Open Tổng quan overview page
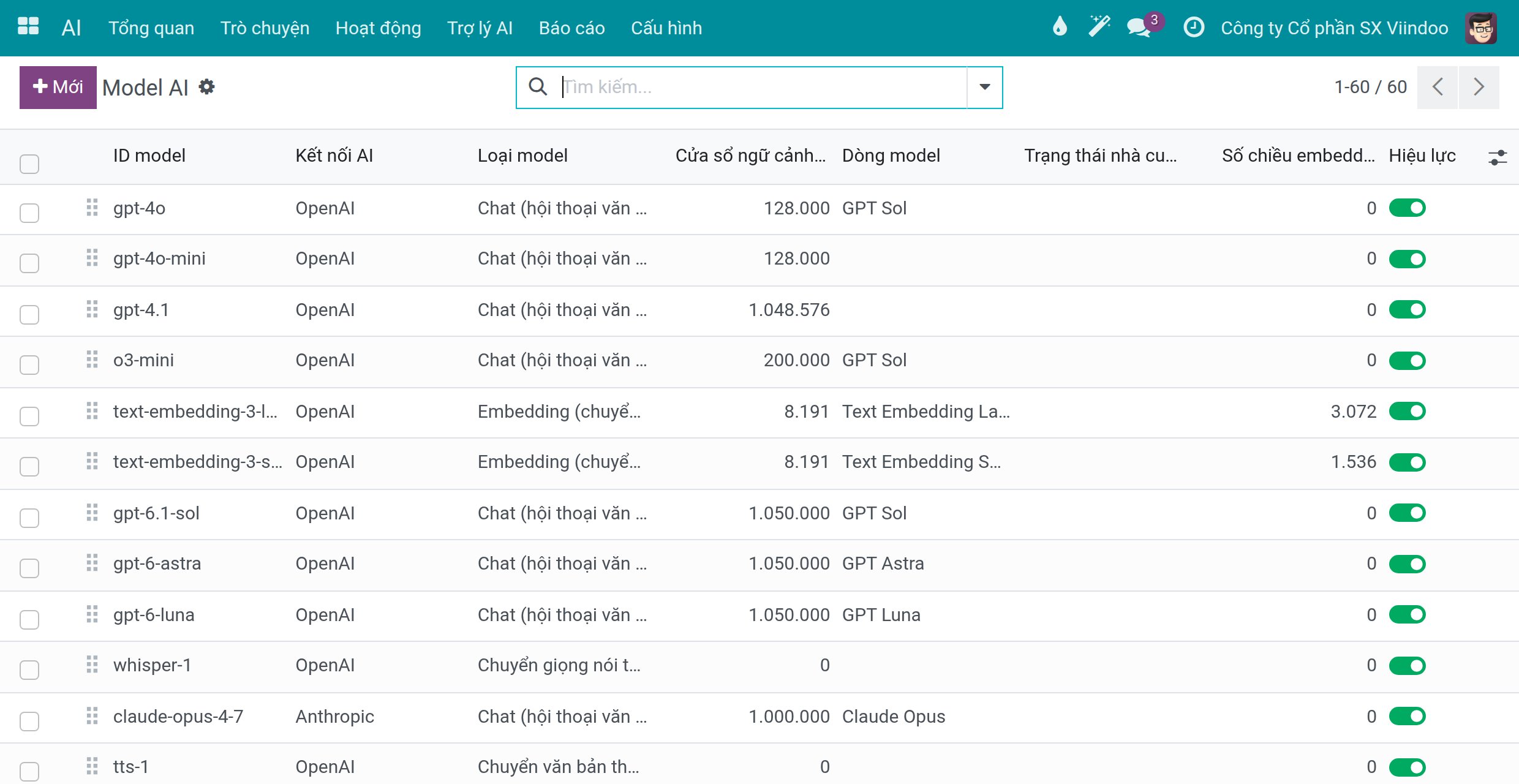The height and width of the screenshot is (784, 1519). [151, 28]
